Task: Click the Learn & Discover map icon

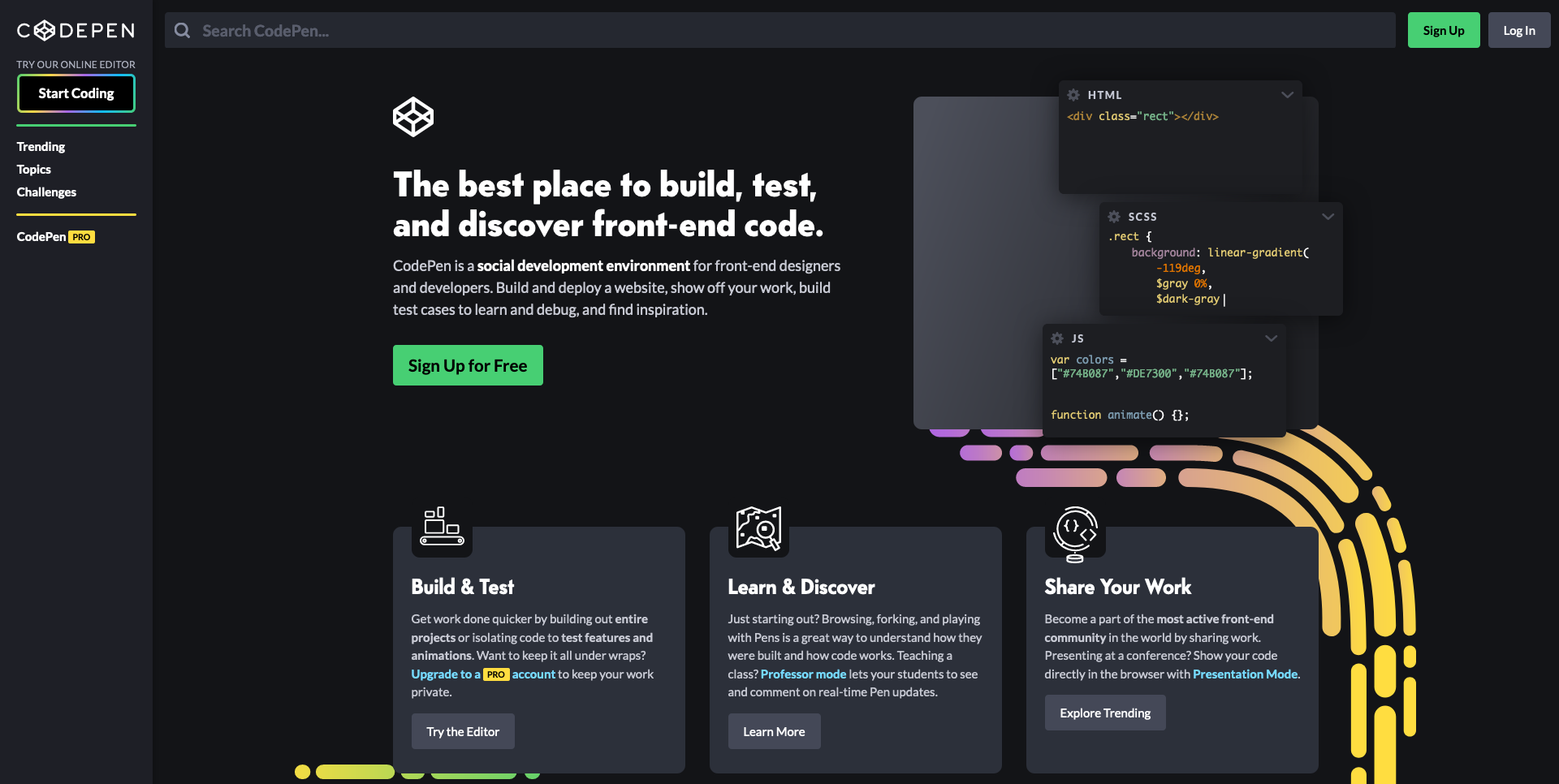Action: (758, 528)
